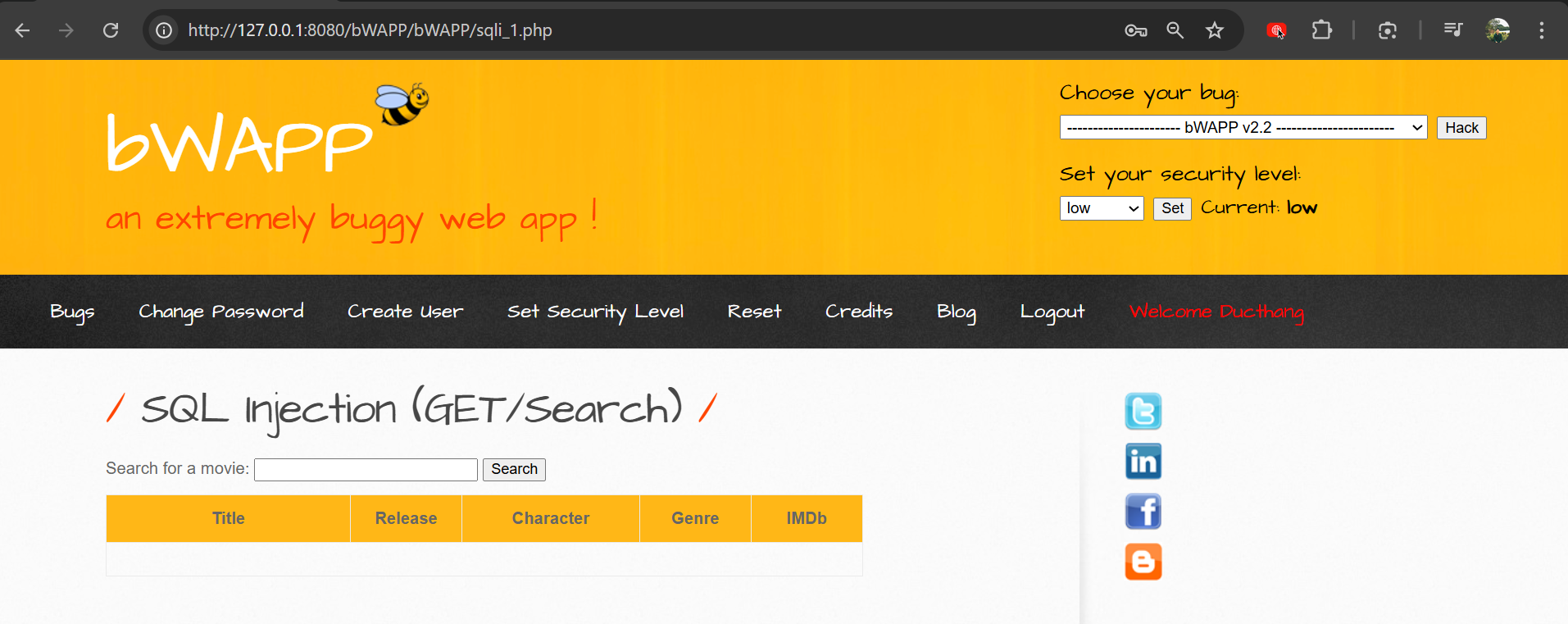This screenshot has width=1568, height=624.
Task: Open the Facebook social icon
Action: 1143,512
